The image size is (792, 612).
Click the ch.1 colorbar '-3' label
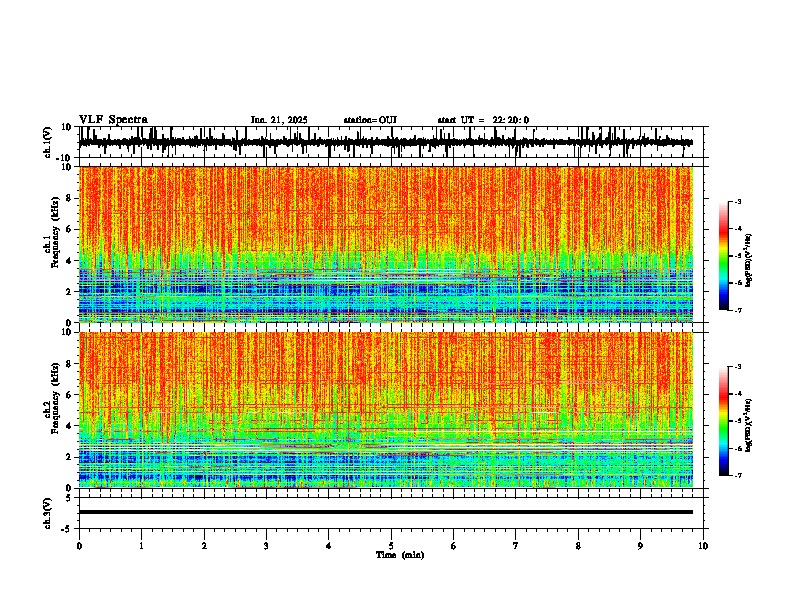click(x=737, y=201)
